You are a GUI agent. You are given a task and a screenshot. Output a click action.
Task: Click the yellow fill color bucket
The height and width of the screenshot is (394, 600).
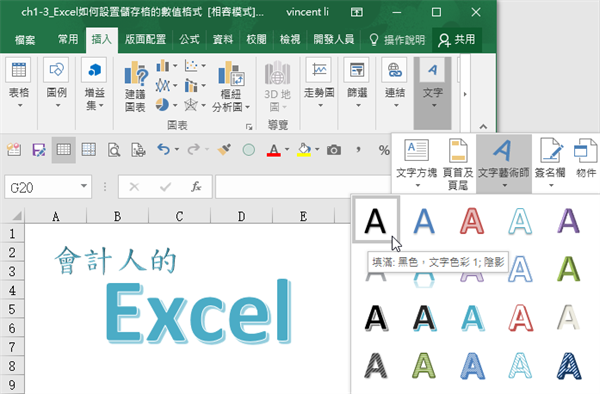pyautogui.click(x=304, y=150)
